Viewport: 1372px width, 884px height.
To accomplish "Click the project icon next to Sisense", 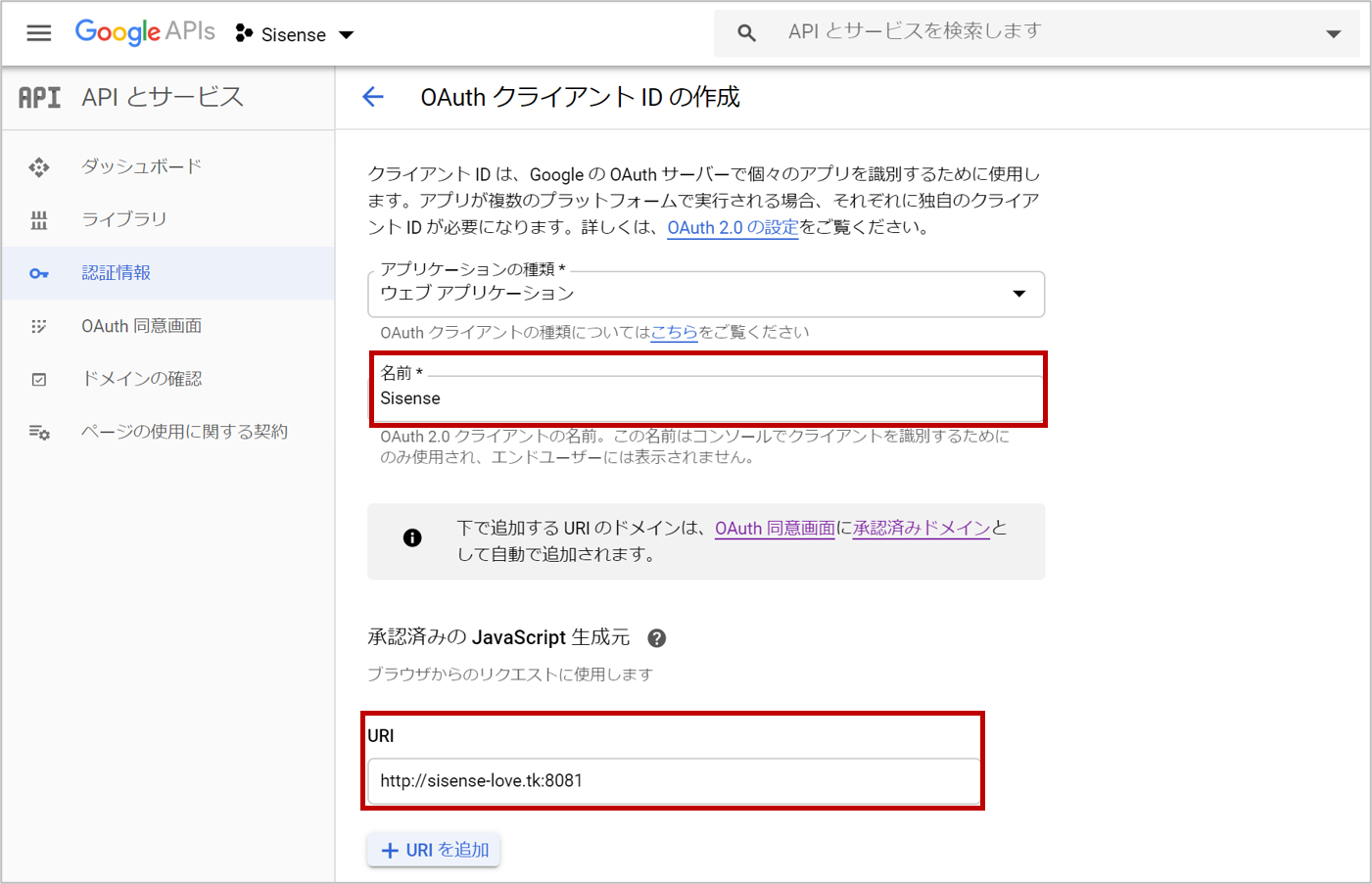I will [244, 34].
